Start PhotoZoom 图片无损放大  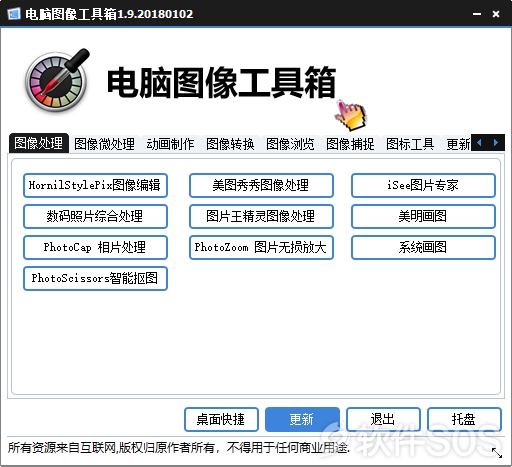[261, 247]
